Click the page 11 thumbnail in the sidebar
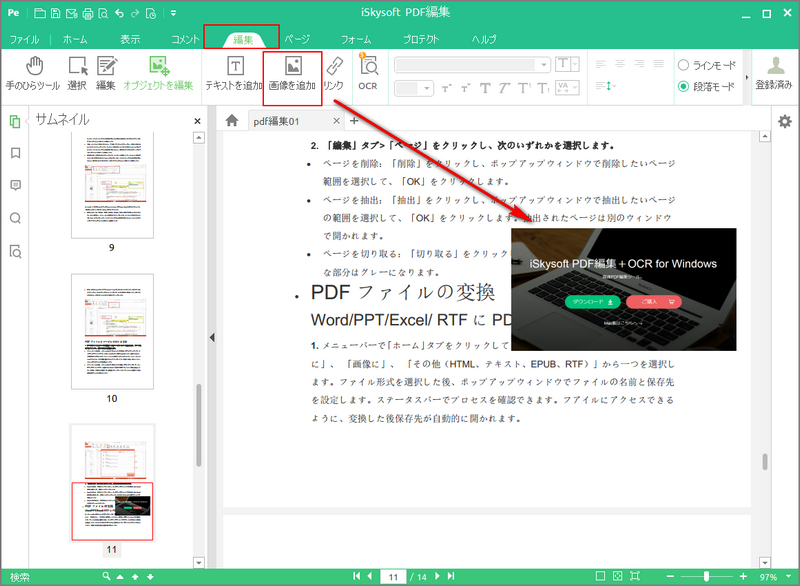800x586 pixels. tap(112, 512)
